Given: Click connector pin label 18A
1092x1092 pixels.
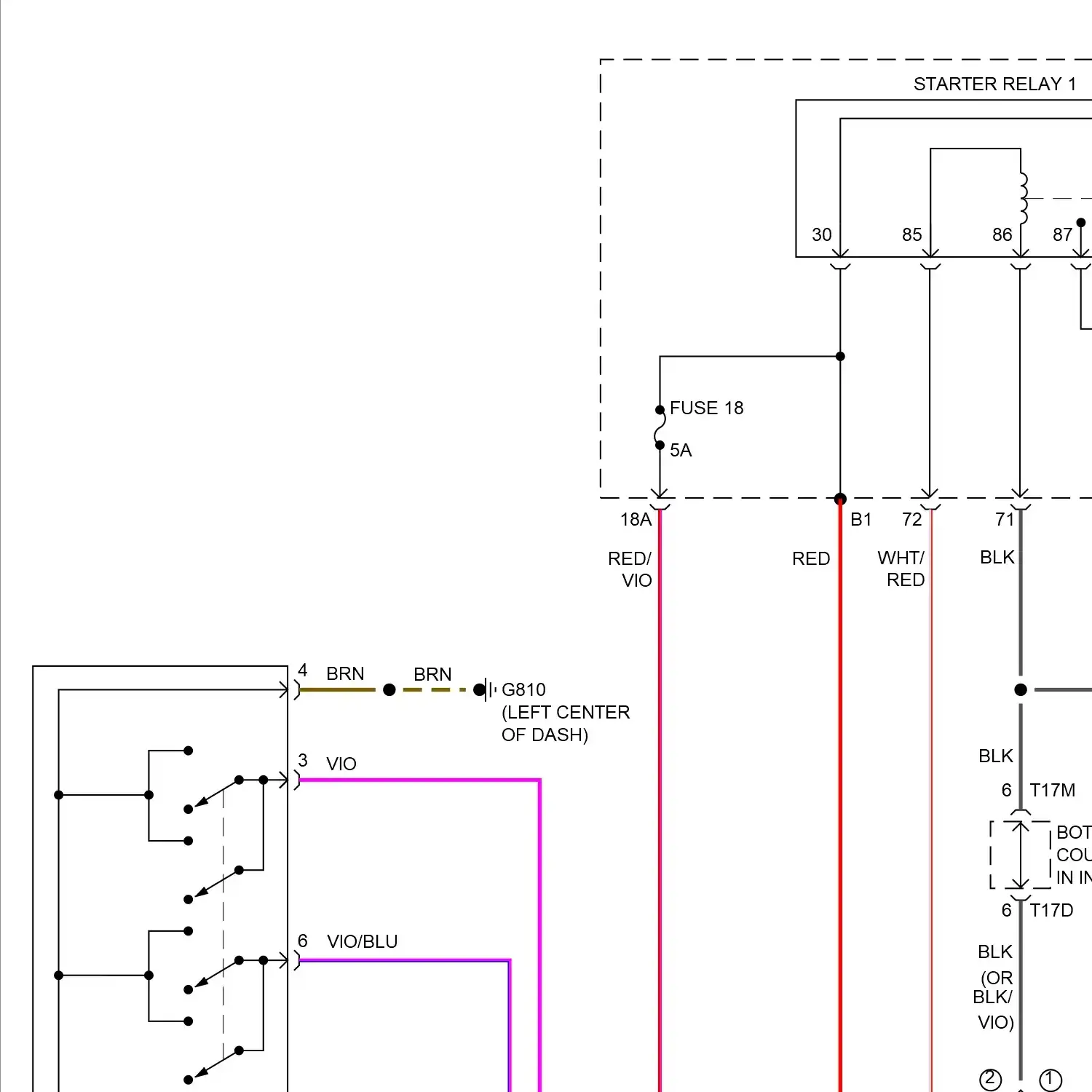Looking at the screenshot, I should click(636, 519).
